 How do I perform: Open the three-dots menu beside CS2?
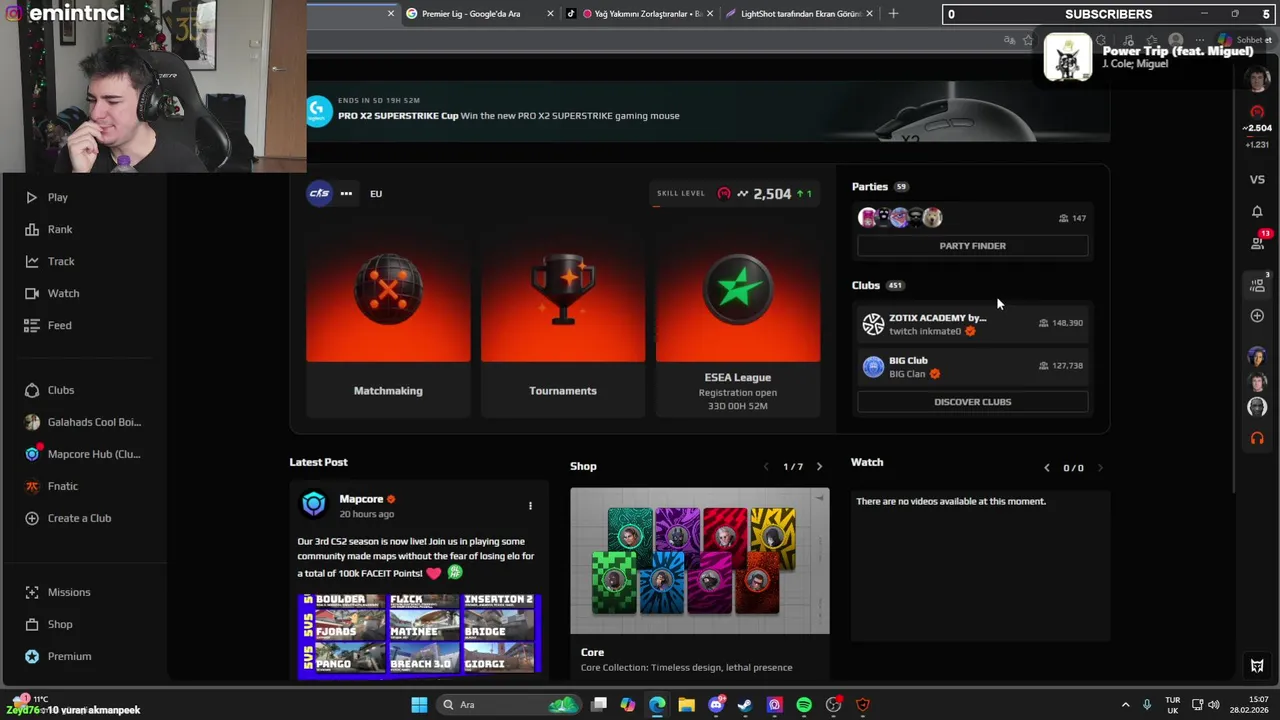[346, 193]
